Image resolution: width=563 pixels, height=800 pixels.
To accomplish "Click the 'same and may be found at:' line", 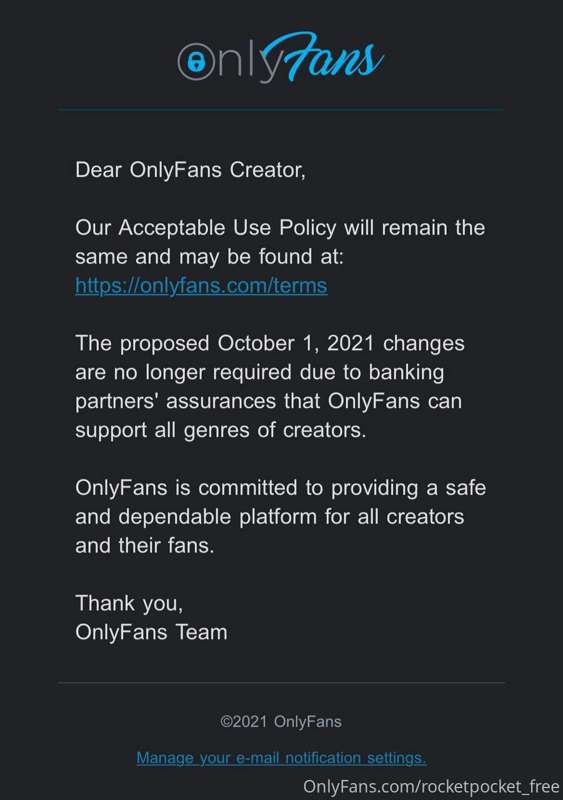I will click(x=209, y=256).
